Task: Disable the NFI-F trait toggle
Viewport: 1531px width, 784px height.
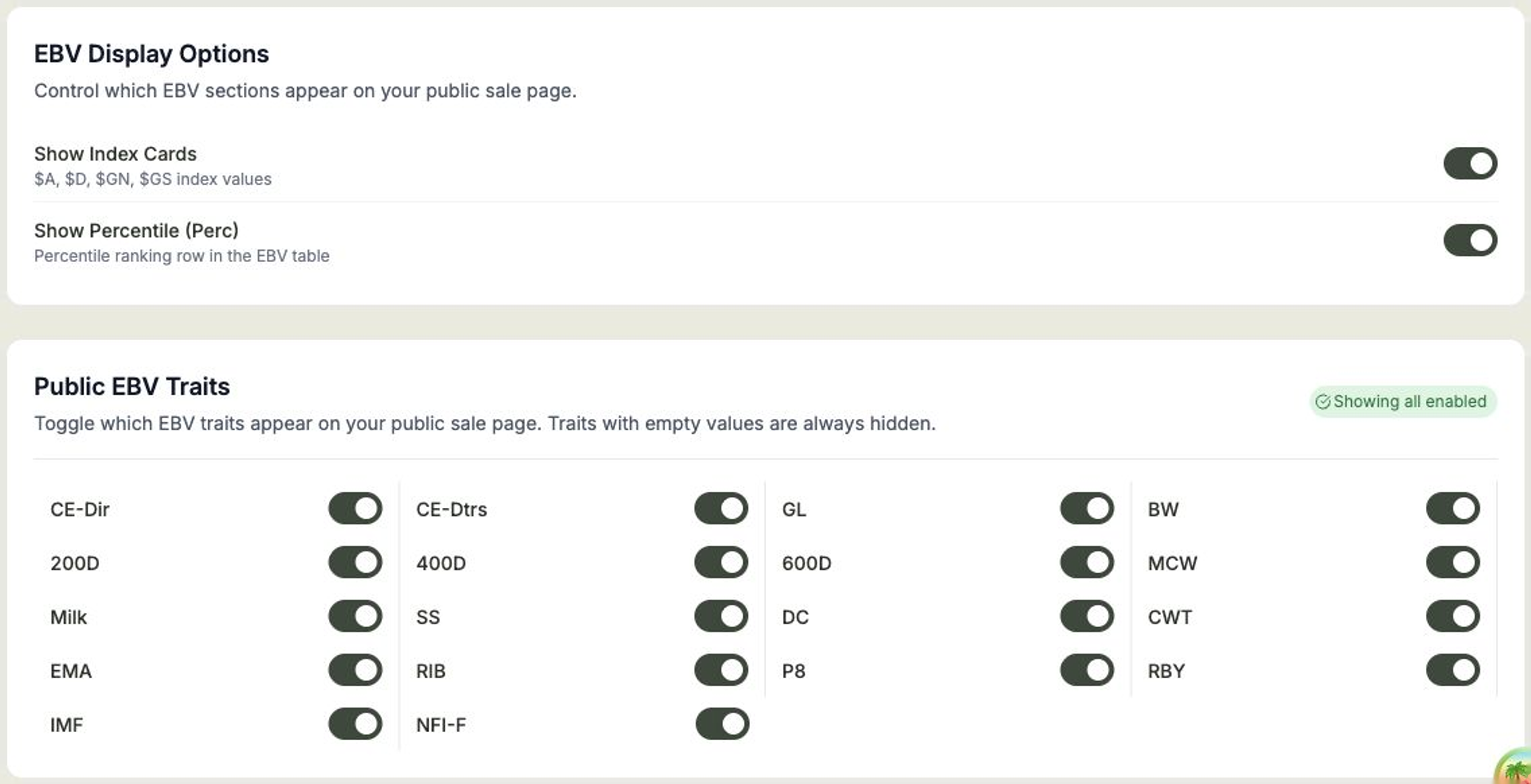Action: [722, 724]
